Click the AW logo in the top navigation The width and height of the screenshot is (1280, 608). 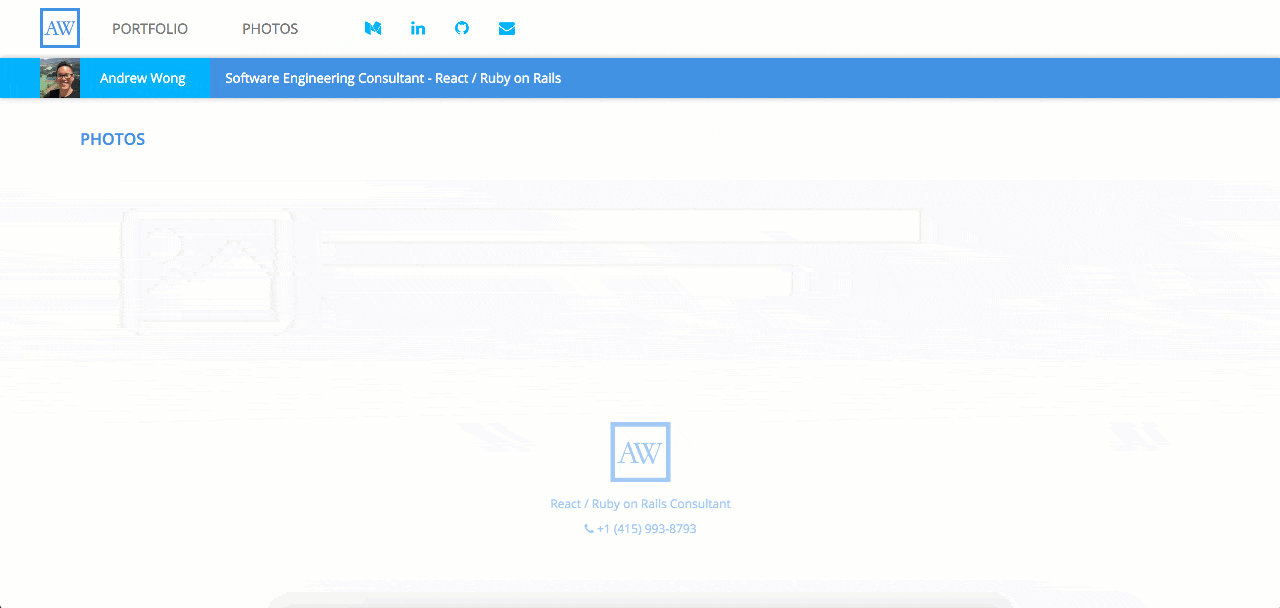[x=60, y=28]
